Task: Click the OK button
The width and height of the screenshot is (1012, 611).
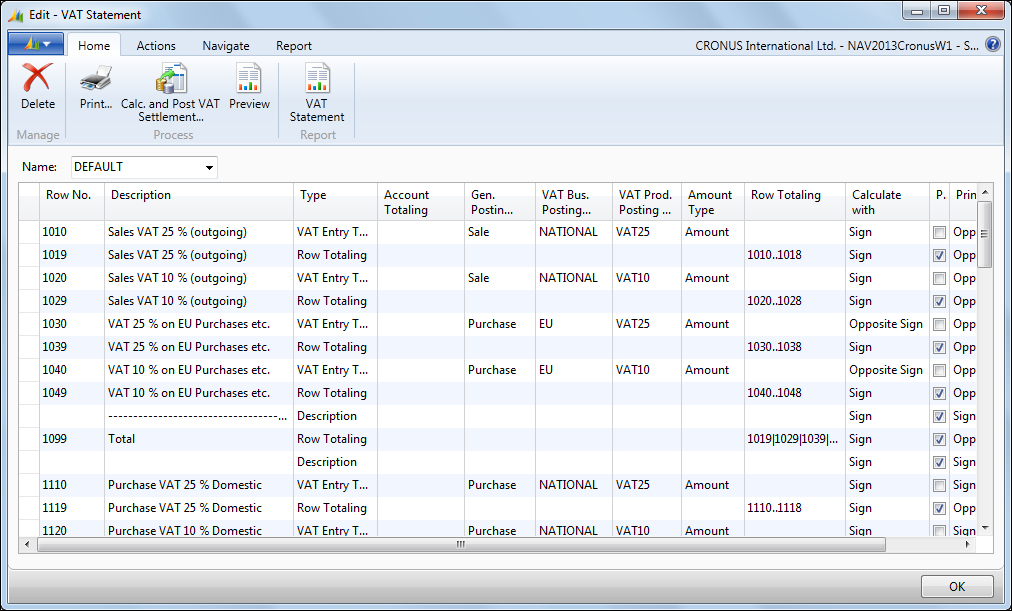Action: [956, 586]
